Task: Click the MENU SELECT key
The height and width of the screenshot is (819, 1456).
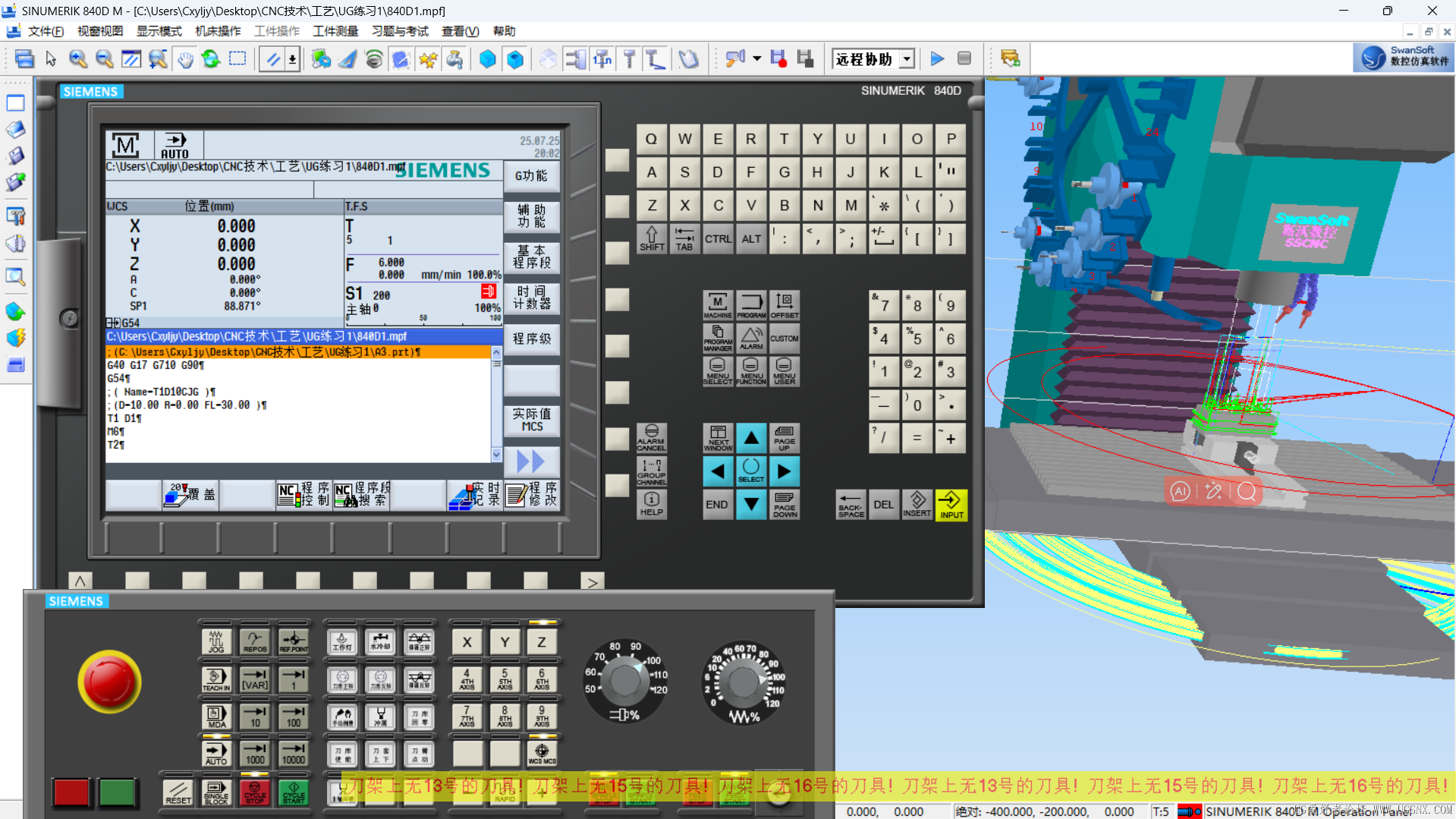Action: pyautogui.click(x=718, y=372)
